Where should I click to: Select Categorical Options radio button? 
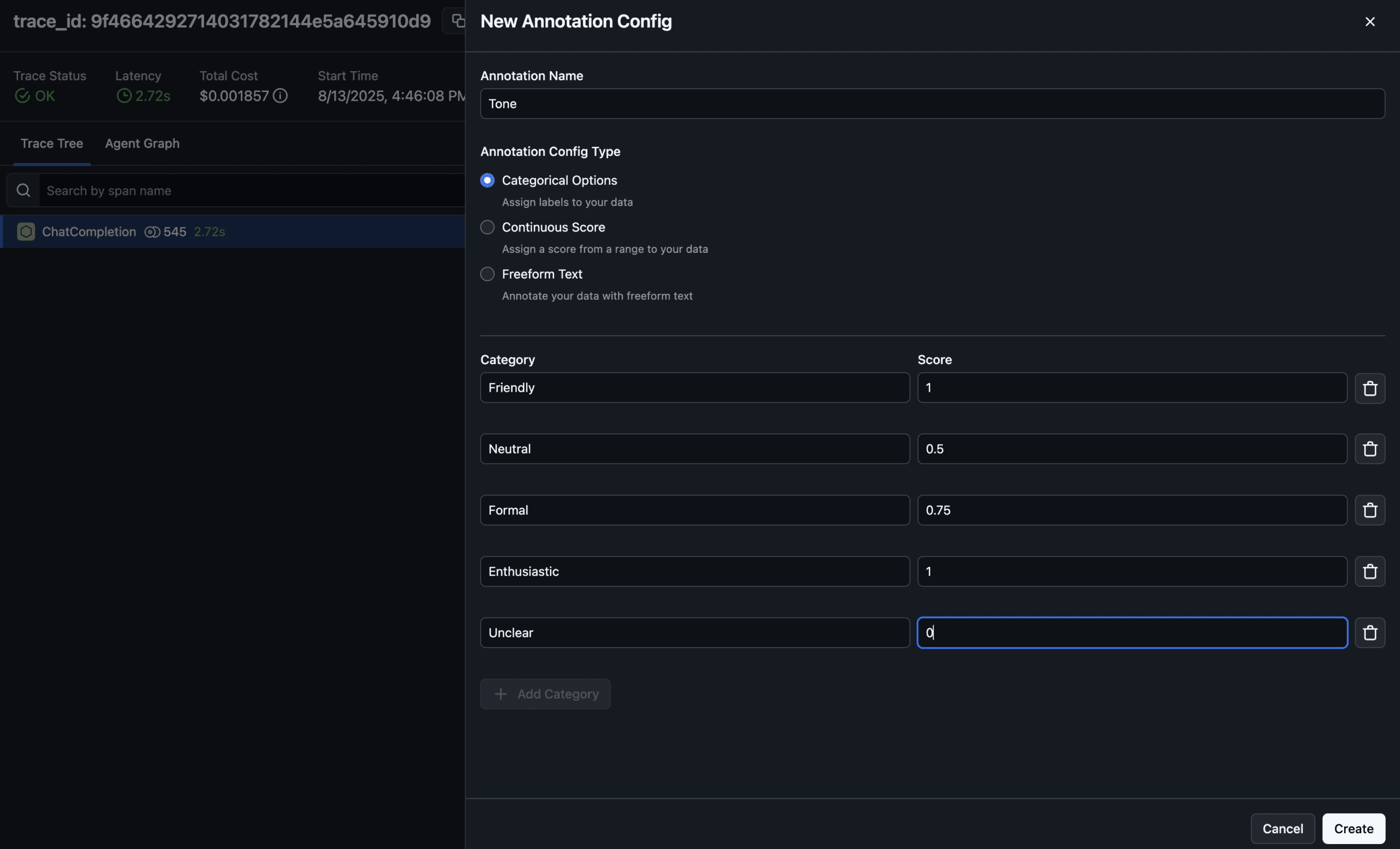point(487,180)
